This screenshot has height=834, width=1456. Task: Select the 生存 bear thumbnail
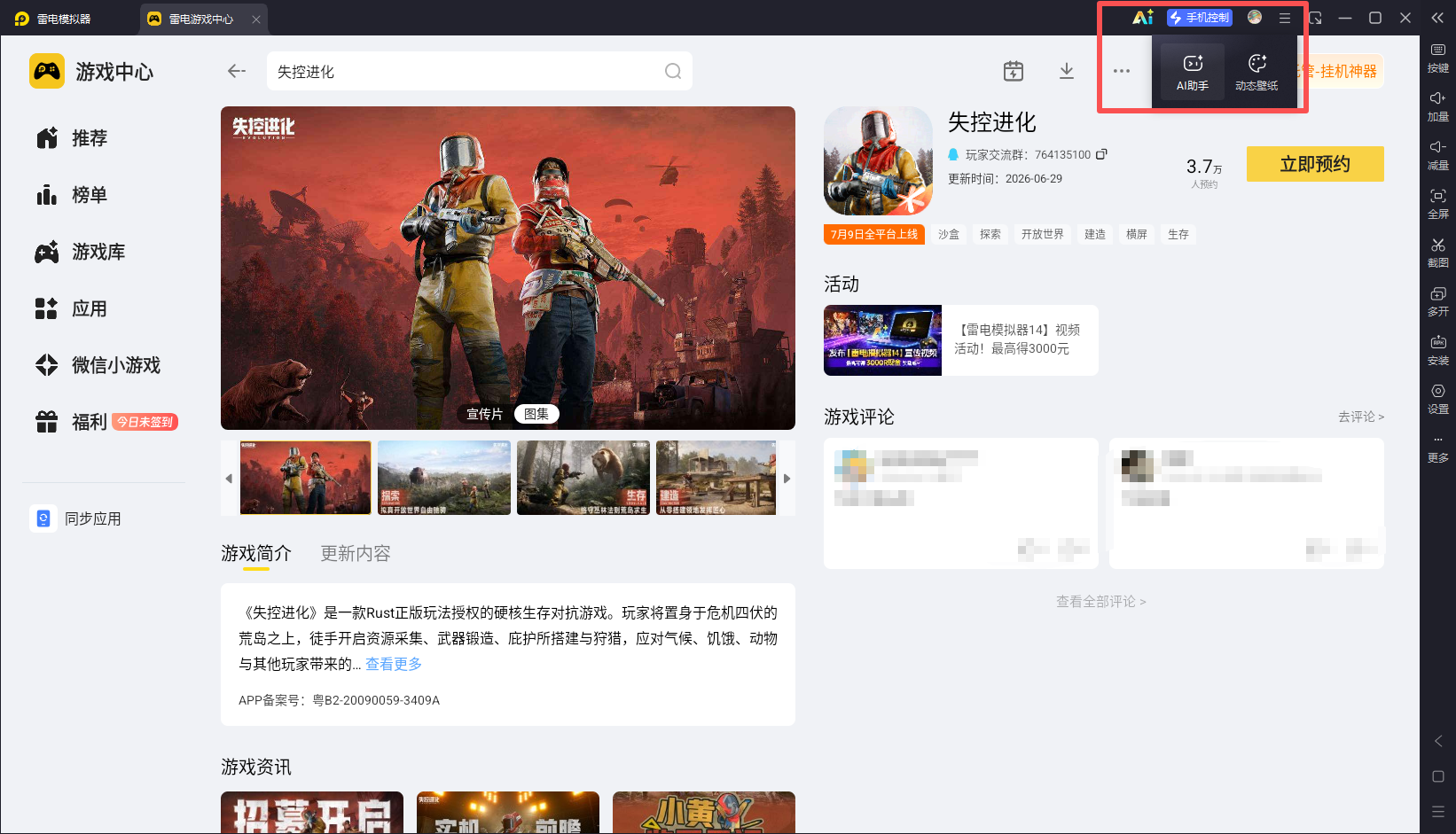click(x=583, y=478)
